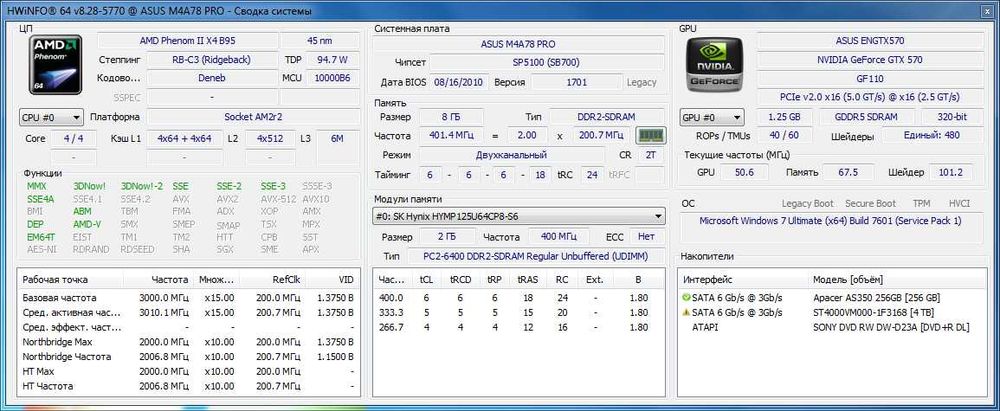This screenshot has height=411, width=1000.
Task: Click the shader clock 101.2 value
Action: [x=951, y=172]
